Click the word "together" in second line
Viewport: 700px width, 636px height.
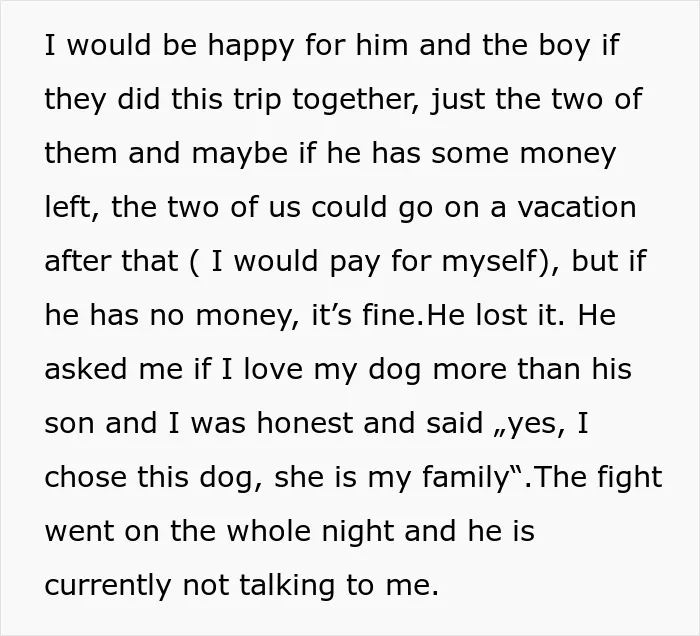[356, 100]
